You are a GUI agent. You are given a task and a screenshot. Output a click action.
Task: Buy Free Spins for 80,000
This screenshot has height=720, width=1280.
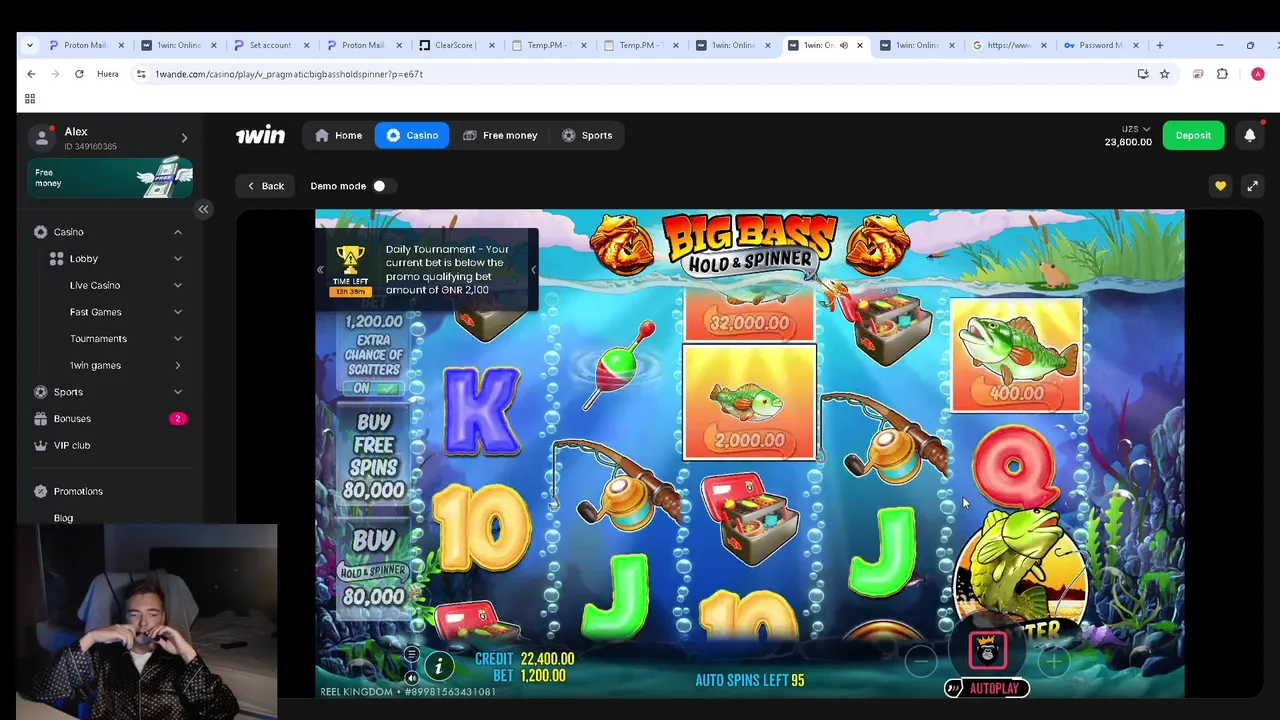click(374, 456)
